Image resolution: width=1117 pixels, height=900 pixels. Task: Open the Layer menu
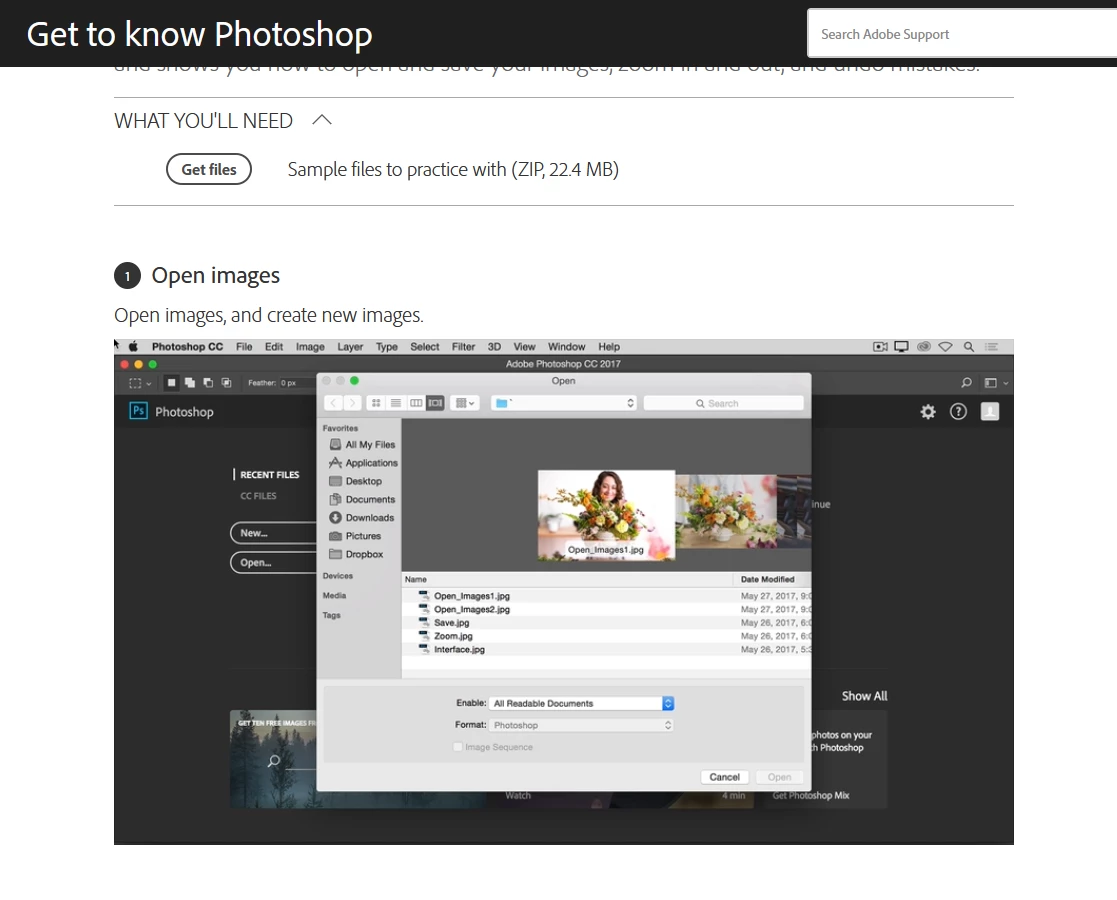350,347
